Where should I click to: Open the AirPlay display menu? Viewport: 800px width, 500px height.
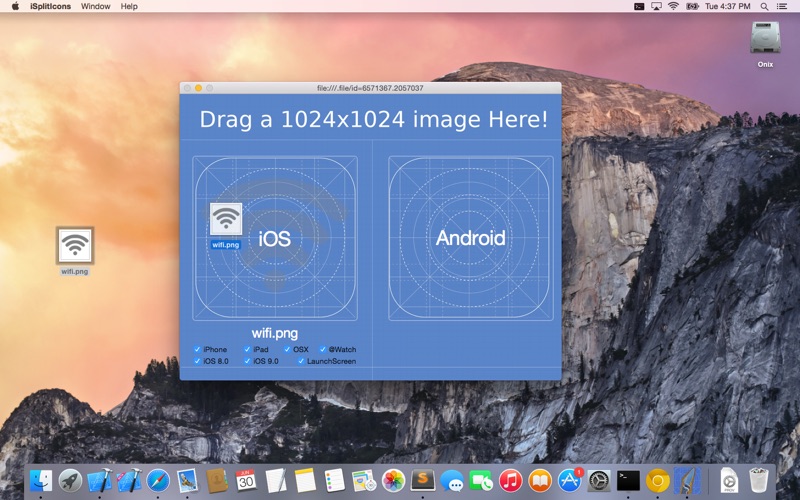[656, 6]
